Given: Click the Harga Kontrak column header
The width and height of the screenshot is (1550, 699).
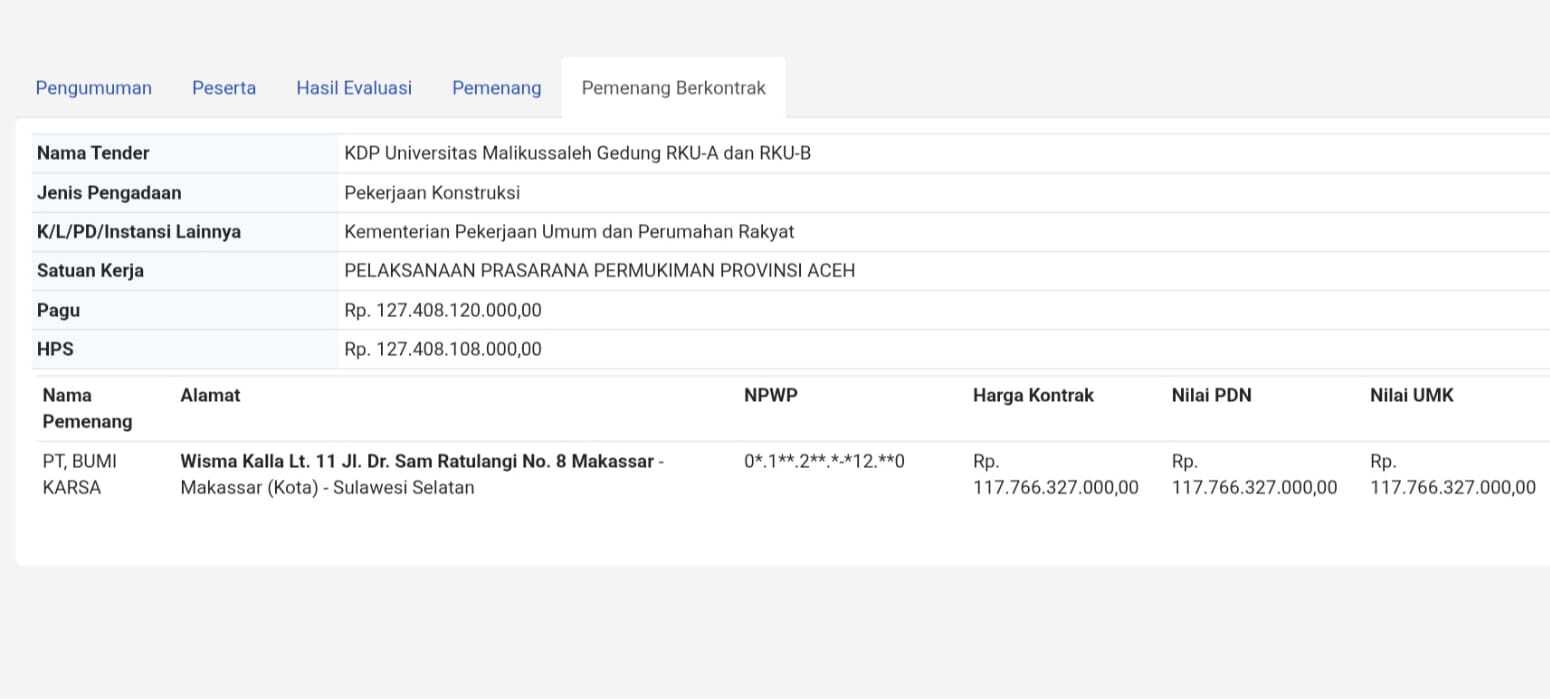Looking at the screenshot, I should pos(1033,395).
